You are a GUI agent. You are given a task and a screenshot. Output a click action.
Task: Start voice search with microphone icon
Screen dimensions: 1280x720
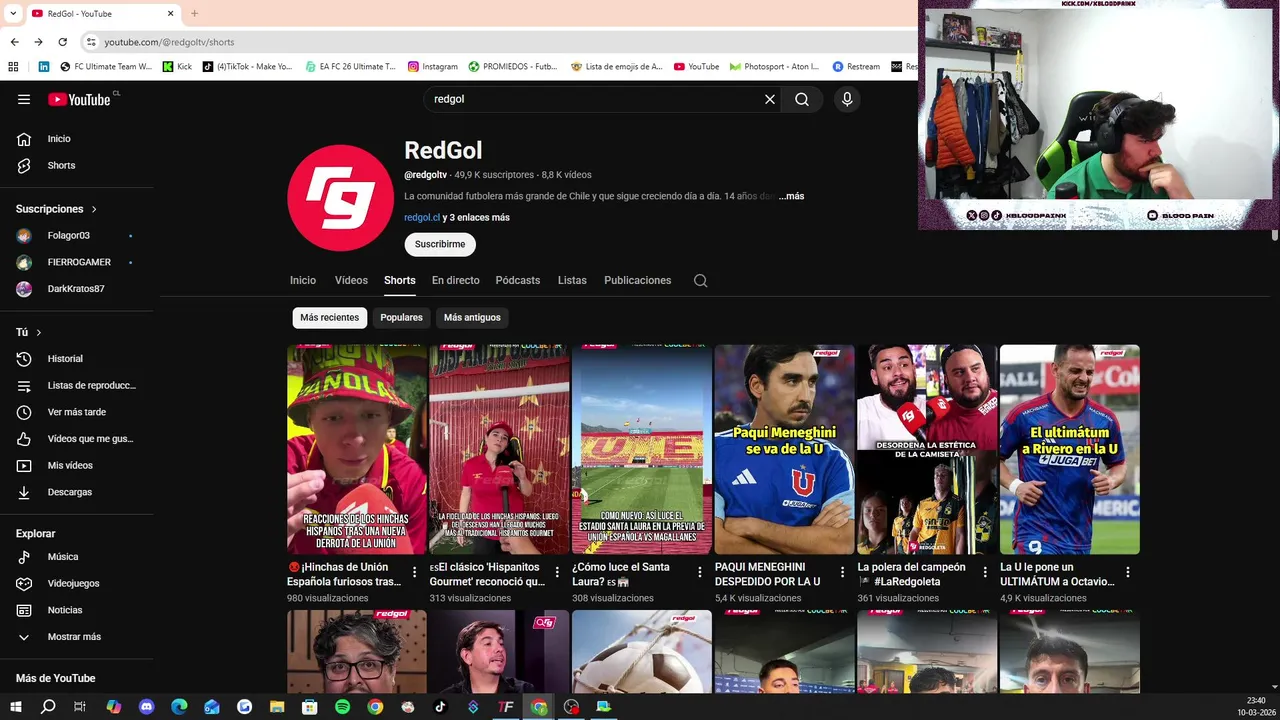[847, 99]
